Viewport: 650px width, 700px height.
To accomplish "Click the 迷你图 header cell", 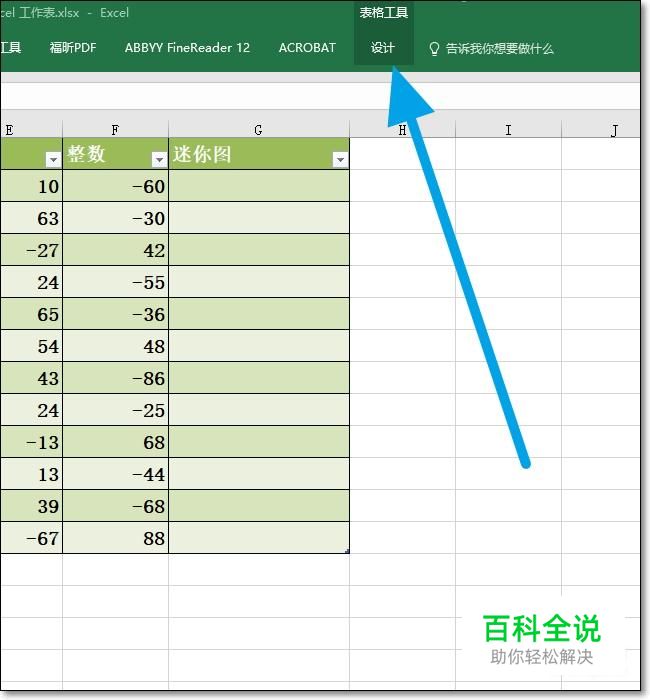I will tap(259, 154).
